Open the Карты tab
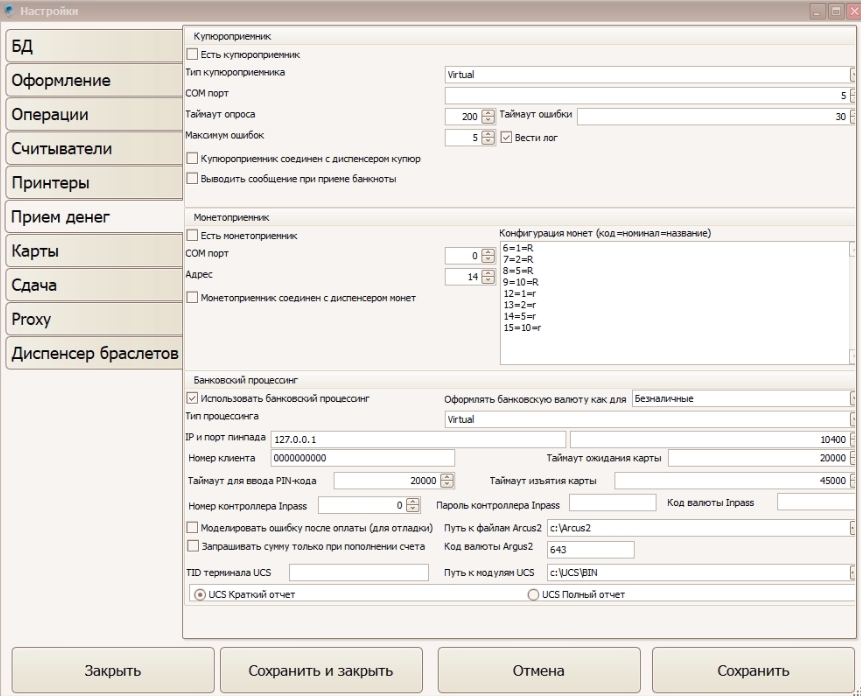Image resolution: width=861 pixels, height=696 pixels. [94, 250]
